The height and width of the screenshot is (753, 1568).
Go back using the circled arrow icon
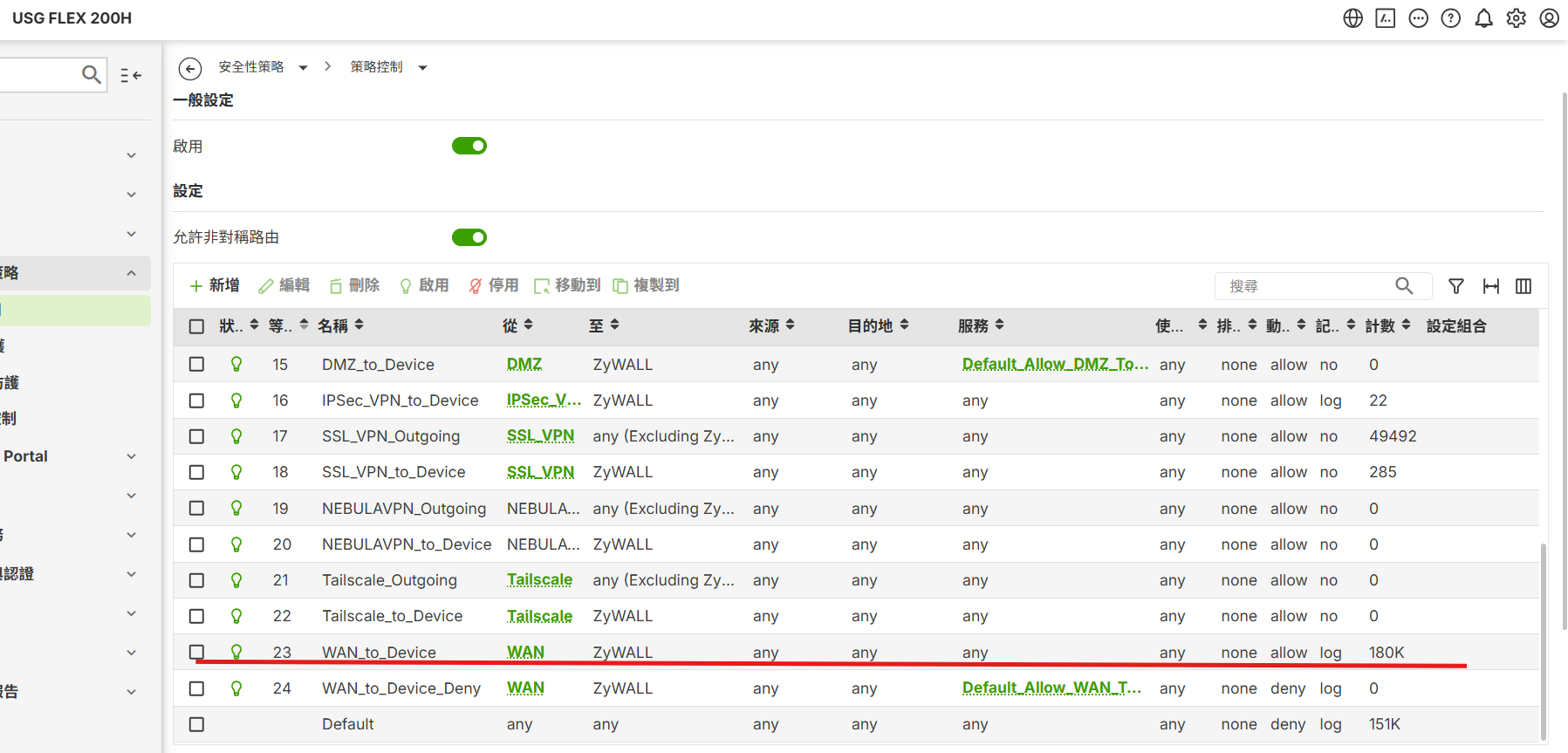pos(190,68)
